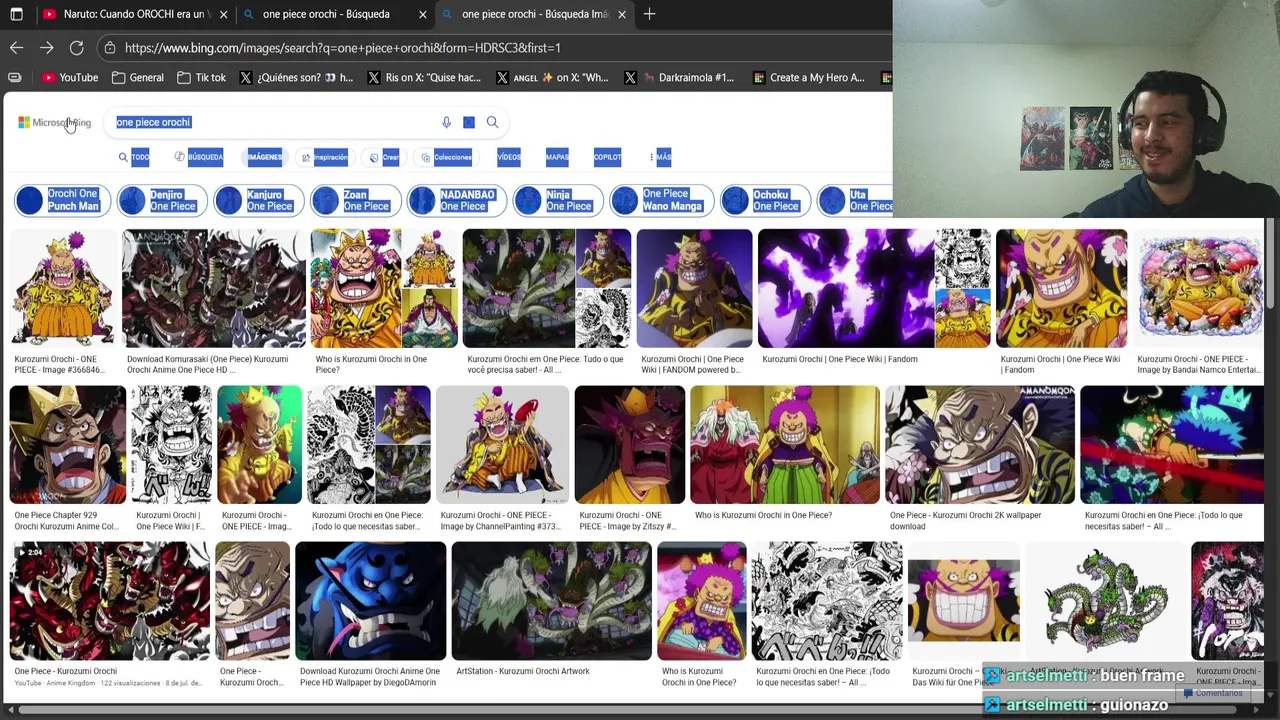Expand the MÁS menu

pyautogui.click(x=661, y=157)
